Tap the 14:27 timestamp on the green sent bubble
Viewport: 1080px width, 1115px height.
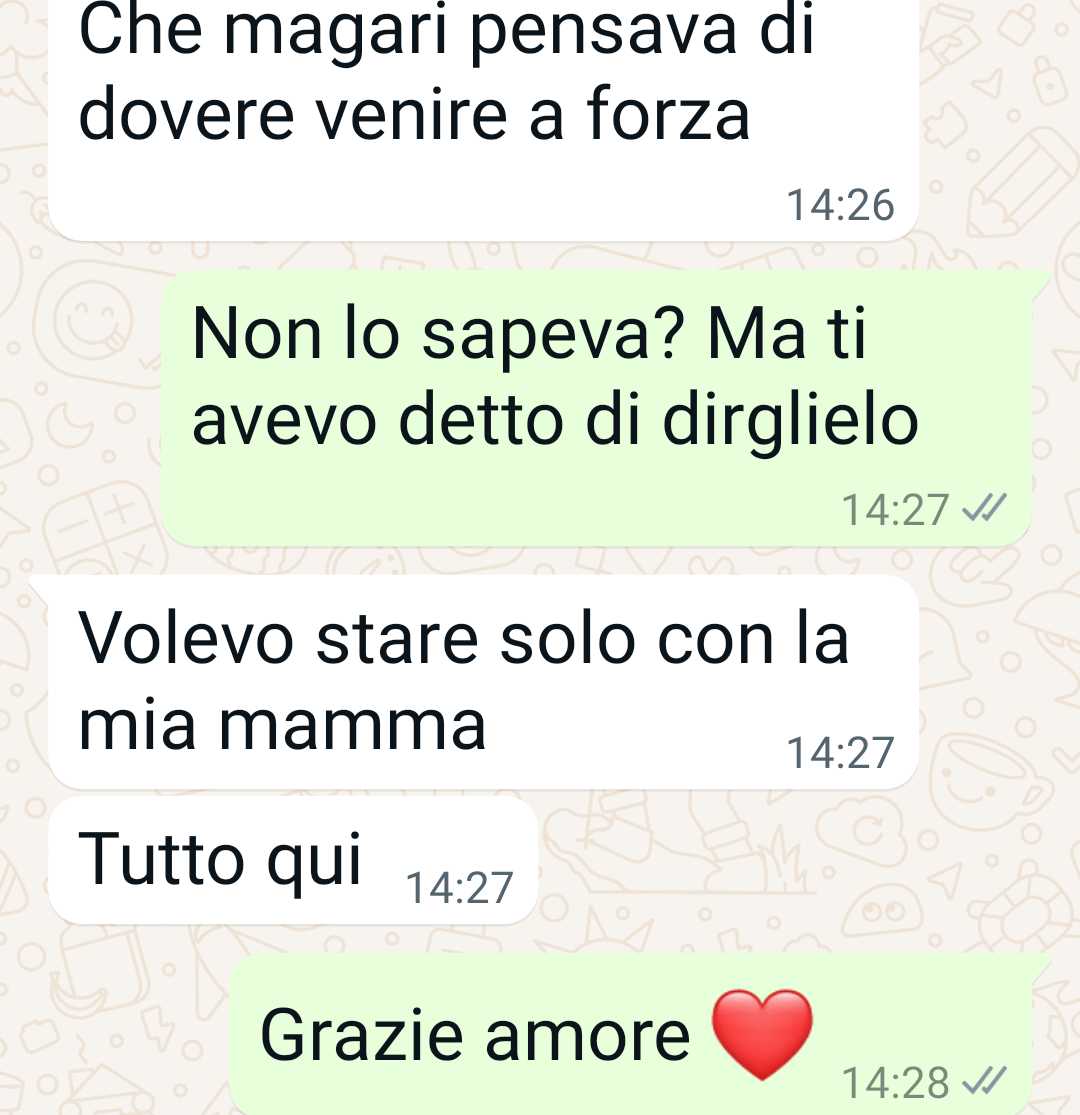pyautogui.click(x=895, y=510)
